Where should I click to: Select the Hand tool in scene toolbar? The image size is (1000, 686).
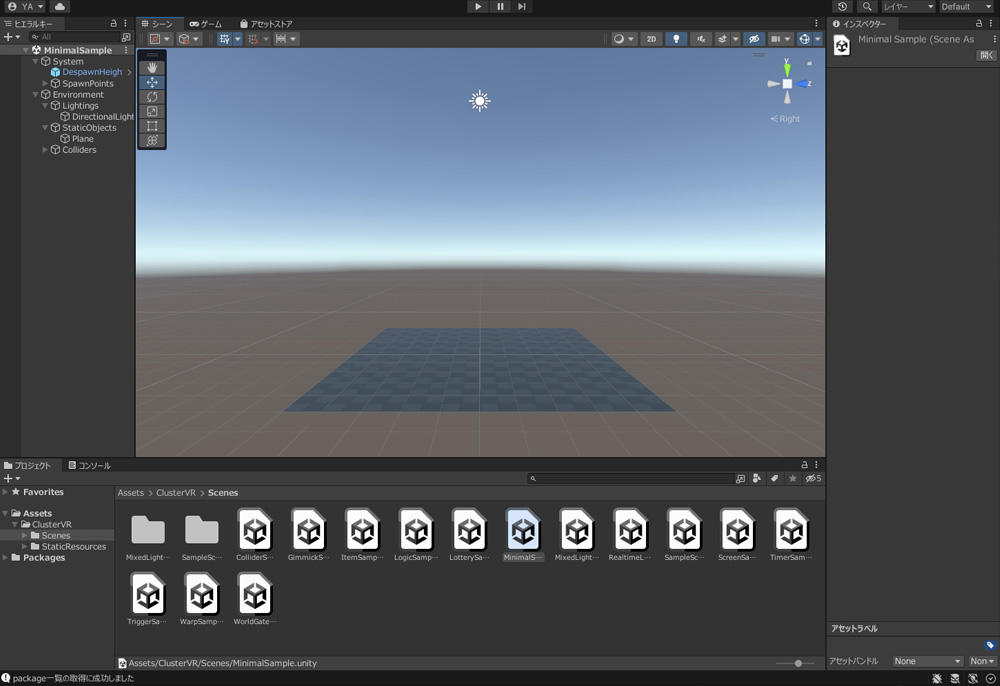click(x=152, y=68)
